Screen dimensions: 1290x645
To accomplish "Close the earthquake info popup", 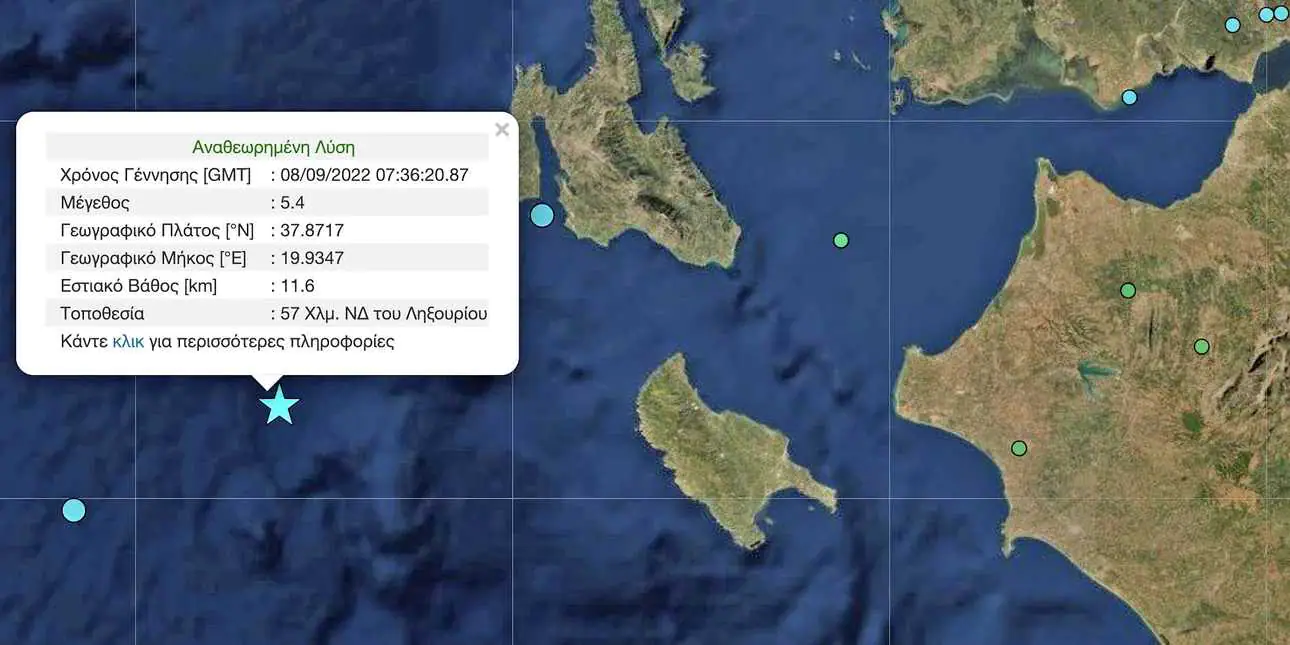I will point(502,130).
